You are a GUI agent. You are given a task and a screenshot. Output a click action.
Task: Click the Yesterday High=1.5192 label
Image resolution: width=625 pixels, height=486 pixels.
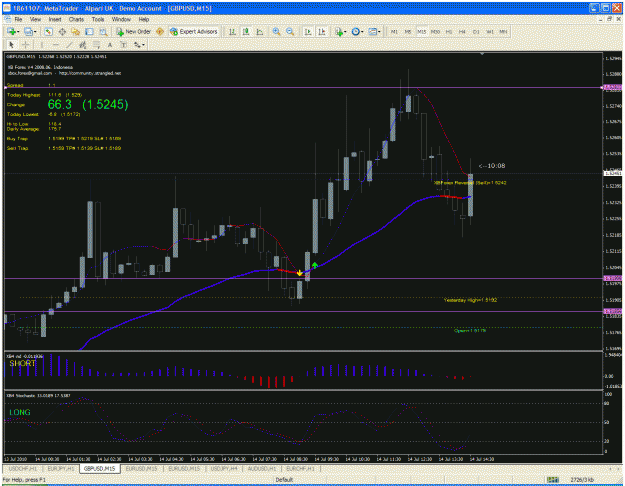point(470,300)
